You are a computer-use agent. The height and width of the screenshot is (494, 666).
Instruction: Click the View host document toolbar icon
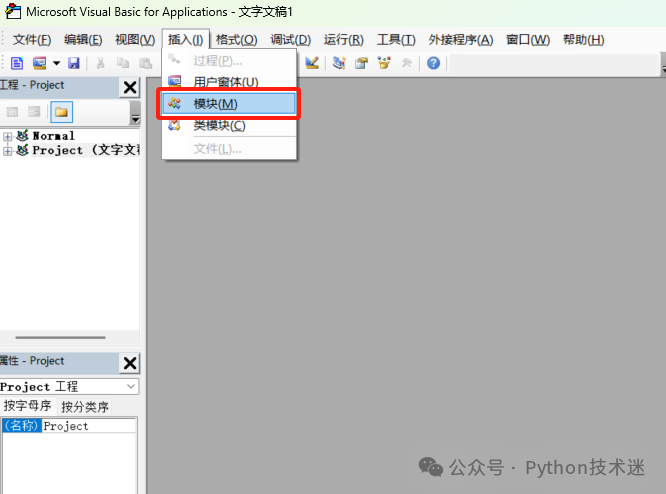[17, 63]
